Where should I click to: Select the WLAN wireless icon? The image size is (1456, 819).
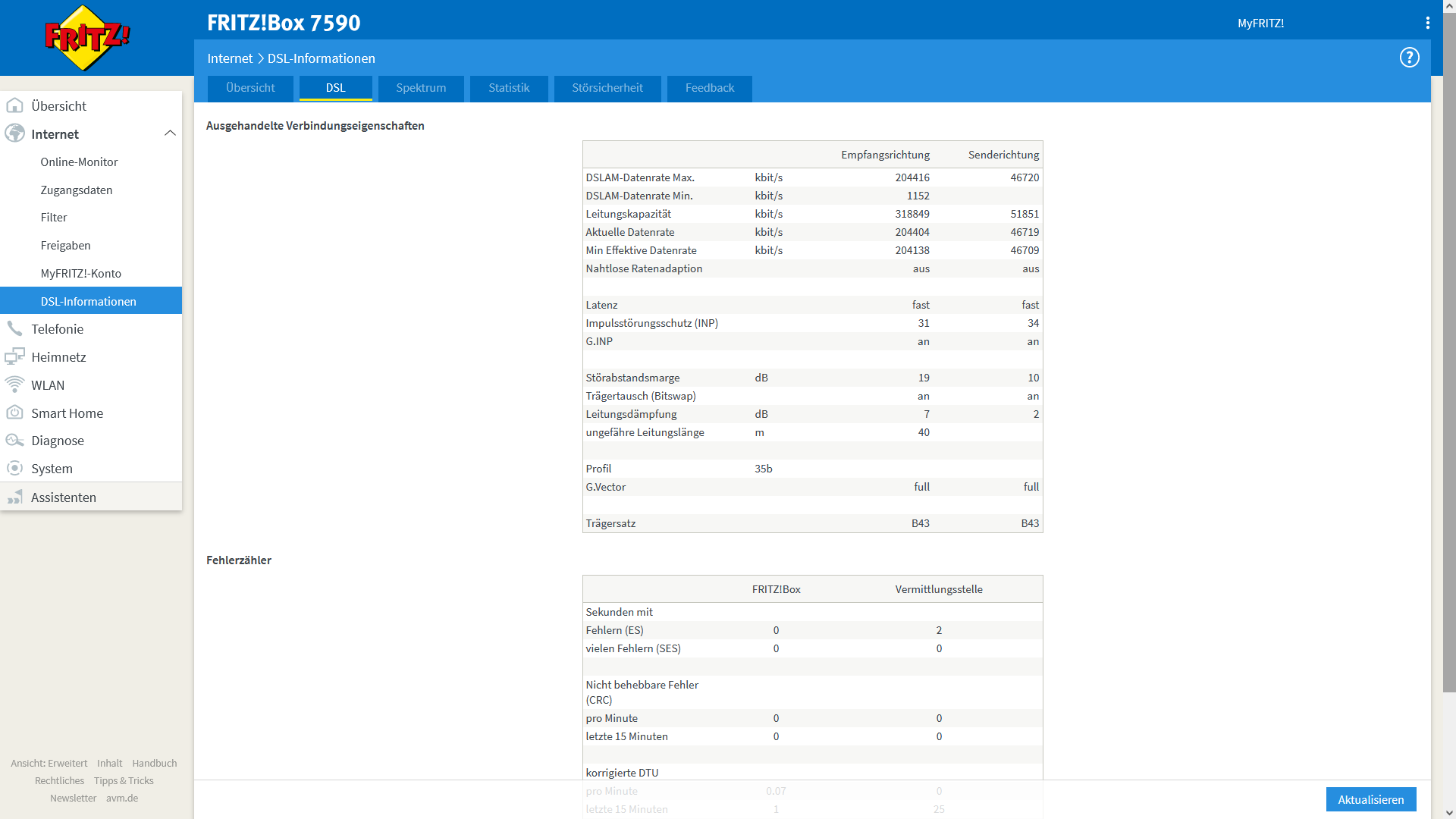(x=15, y=384)
